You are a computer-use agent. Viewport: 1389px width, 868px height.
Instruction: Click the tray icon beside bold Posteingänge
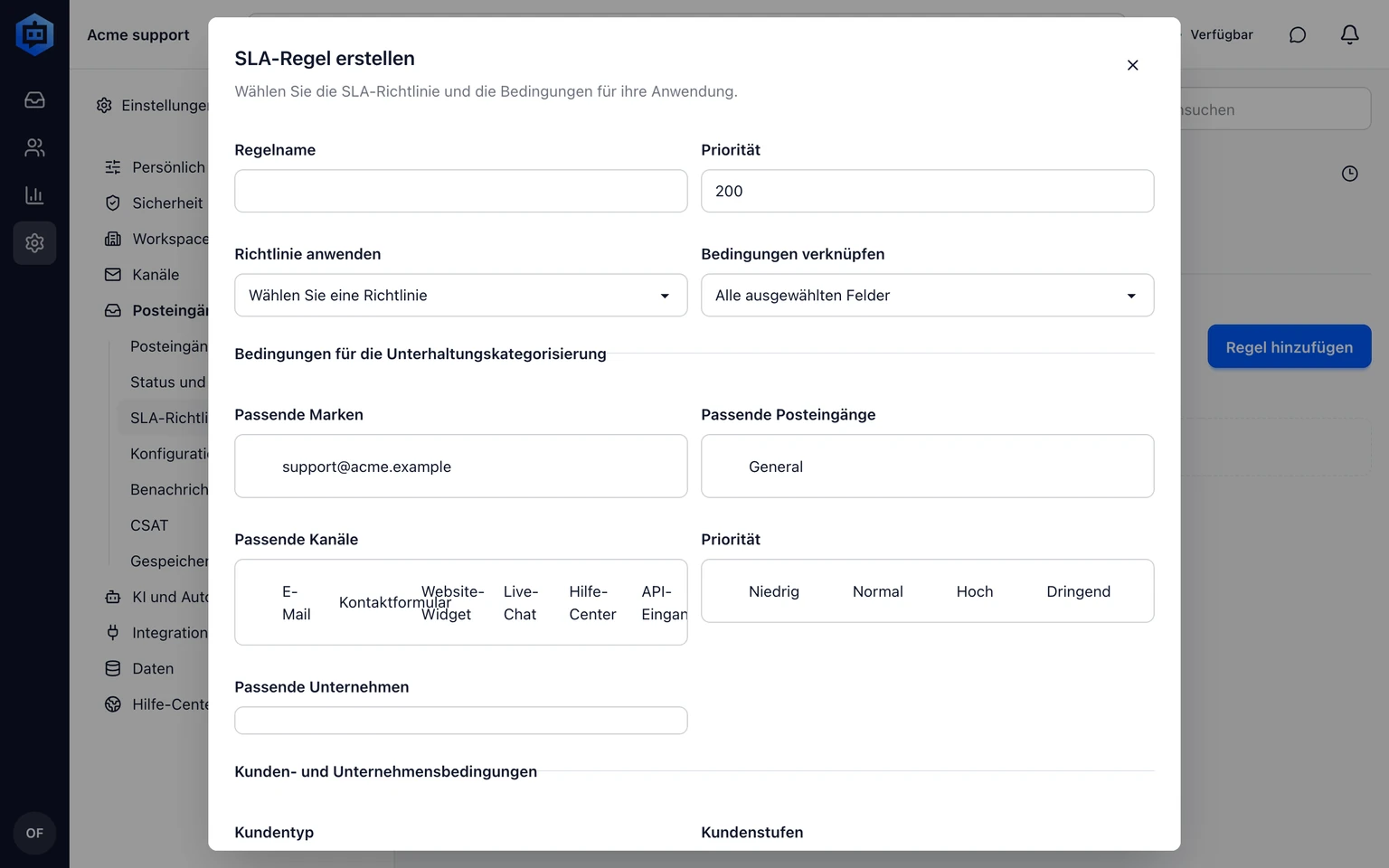point(113,310)
